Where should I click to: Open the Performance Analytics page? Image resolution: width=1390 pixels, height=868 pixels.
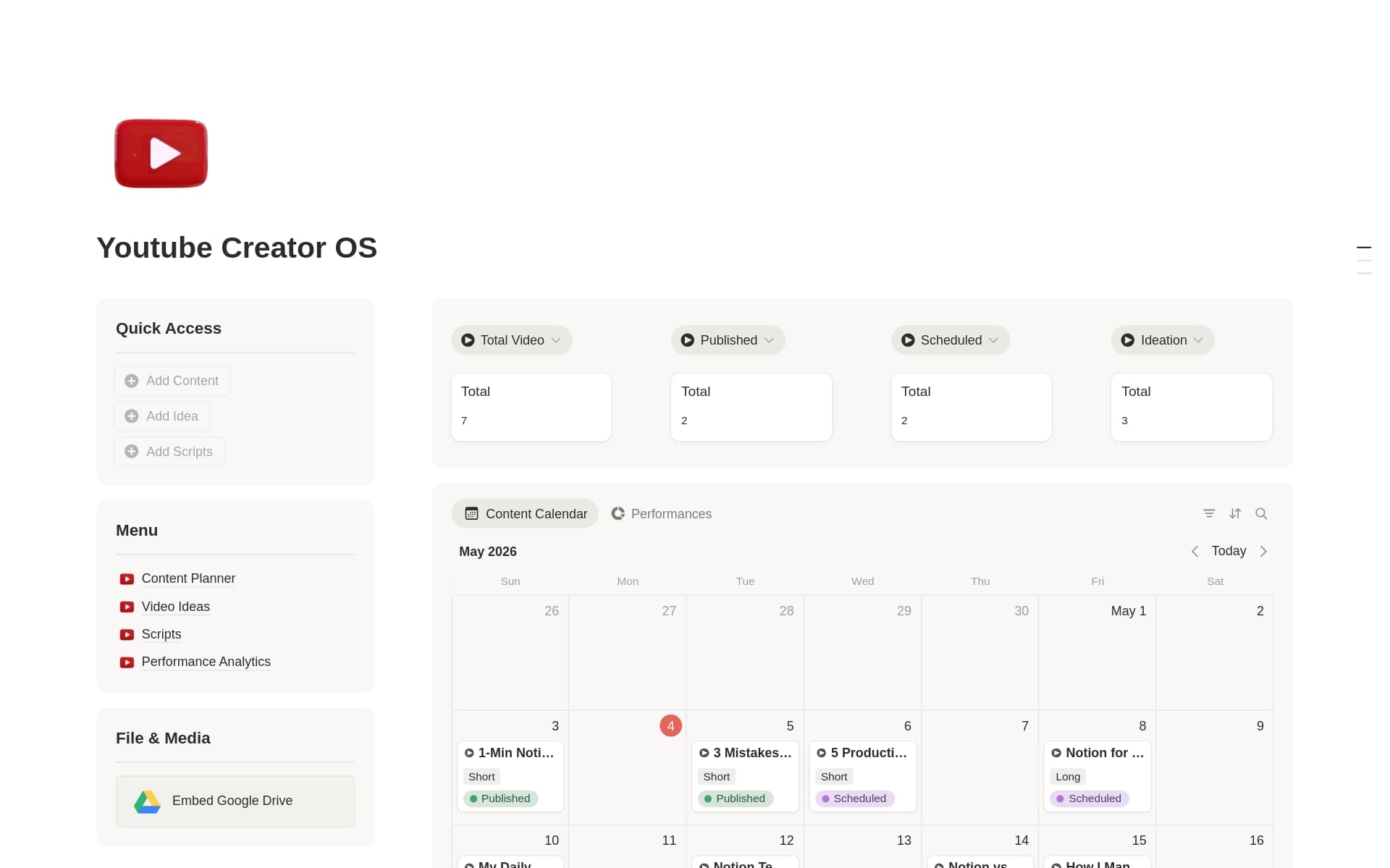[206, 662]
